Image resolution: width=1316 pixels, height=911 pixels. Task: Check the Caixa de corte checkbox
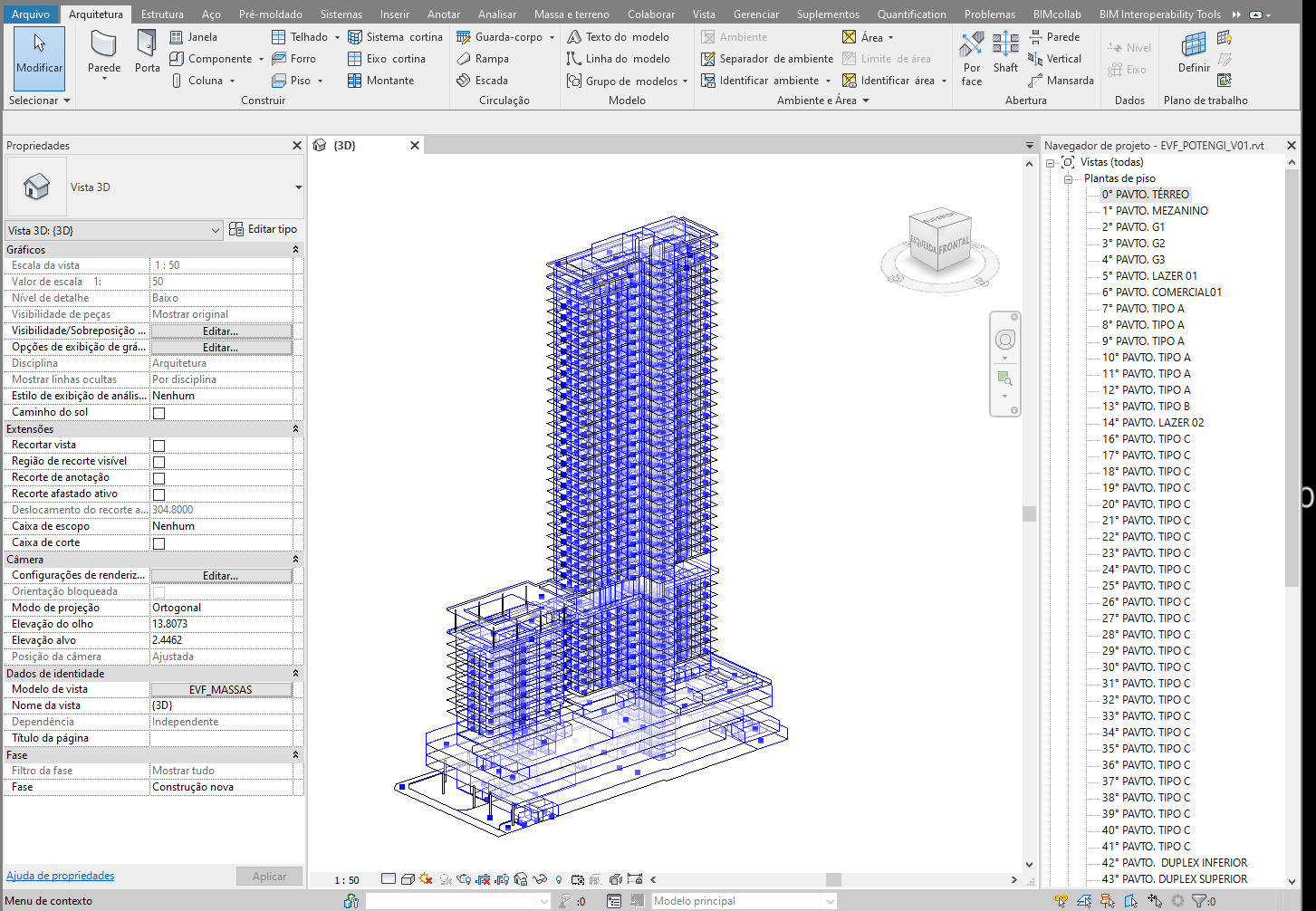point(159,543)
